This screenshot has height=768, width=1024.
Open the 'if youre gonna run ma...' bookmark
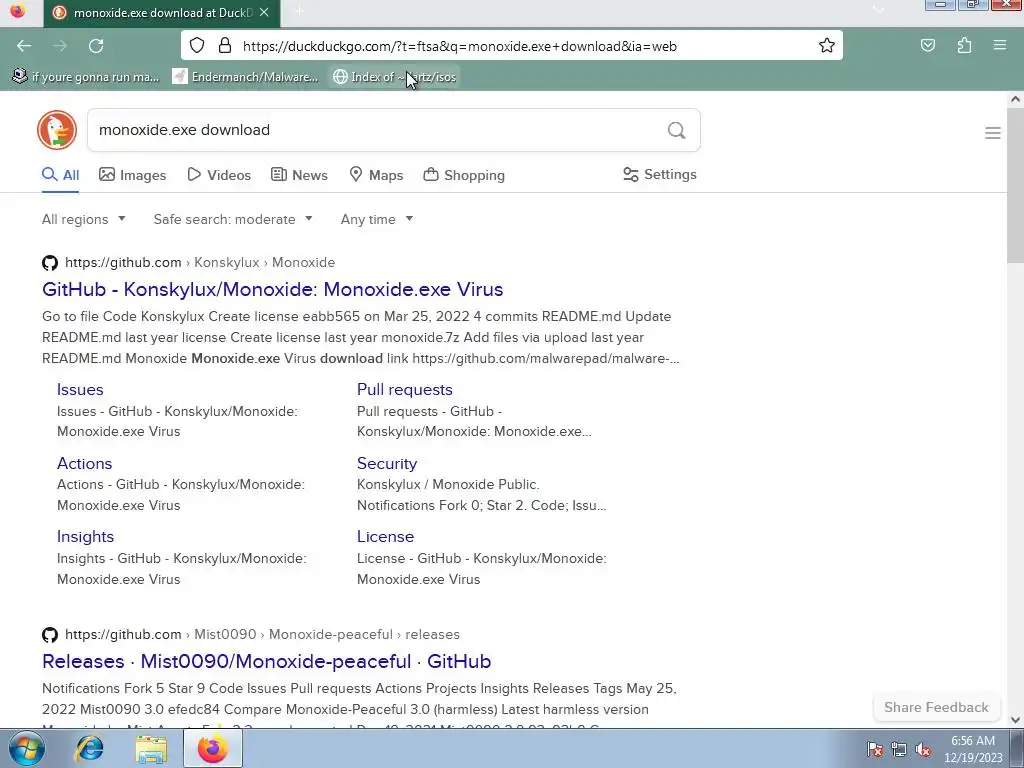pyautogui.click(x=86, y=77)
